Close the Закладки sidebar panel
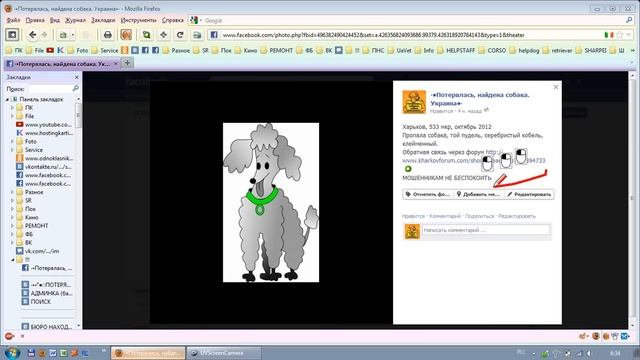 point(76,77)
